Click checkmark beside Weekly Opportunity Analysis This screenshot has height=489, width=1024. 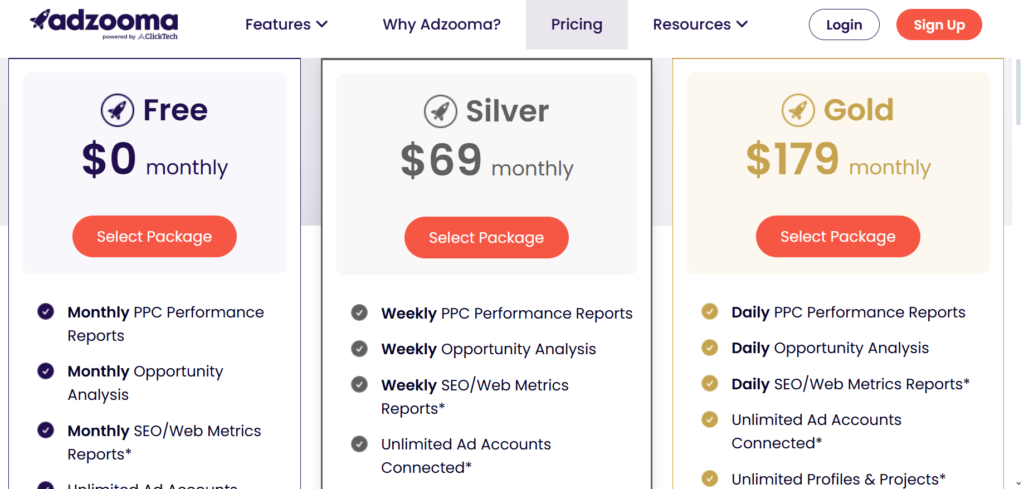[x=359, y=349]
